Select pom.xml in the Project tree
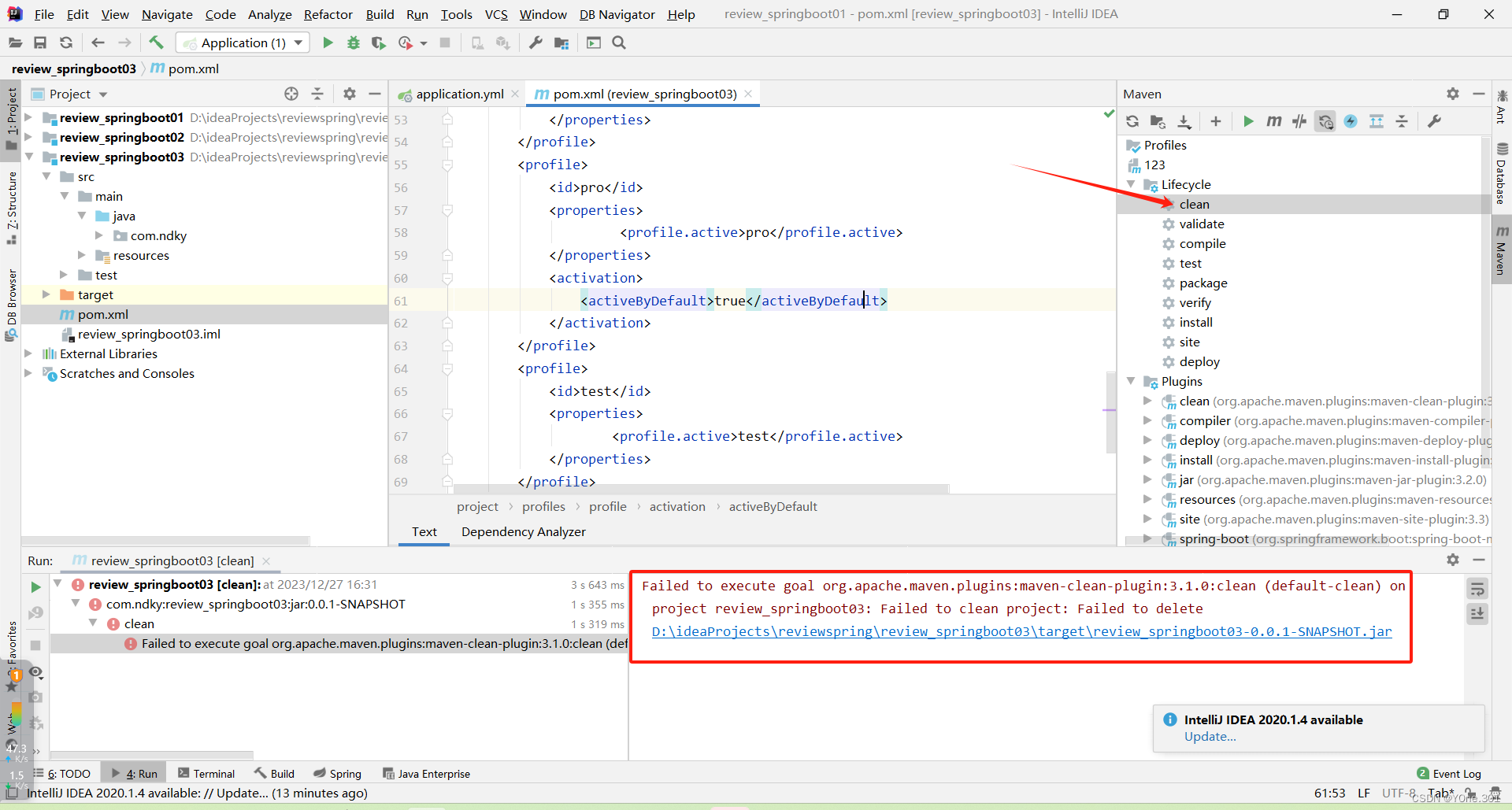The image size is (1512, 810). (102, 314)
